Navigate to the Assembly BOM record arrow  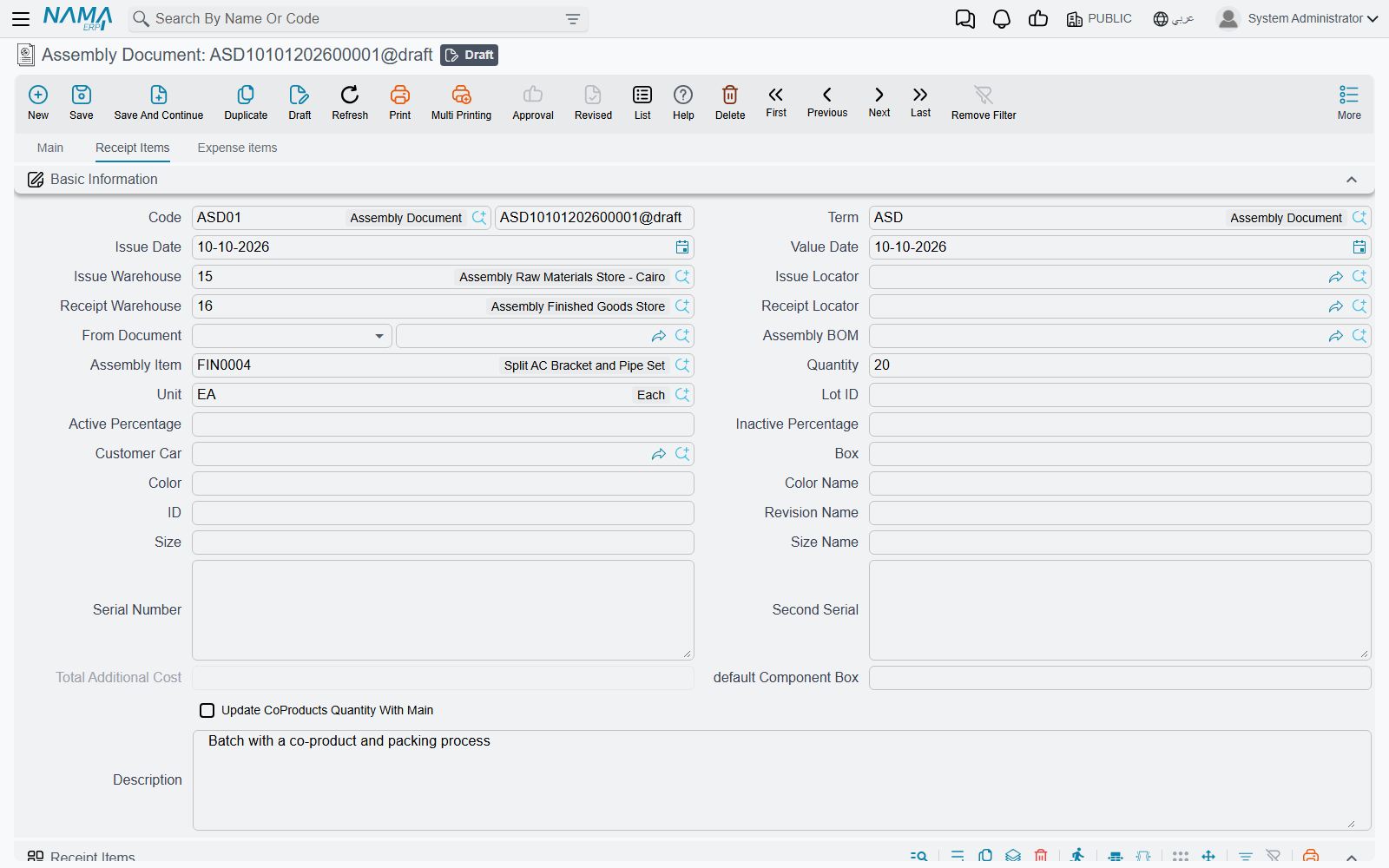(x=1336, y=336)
